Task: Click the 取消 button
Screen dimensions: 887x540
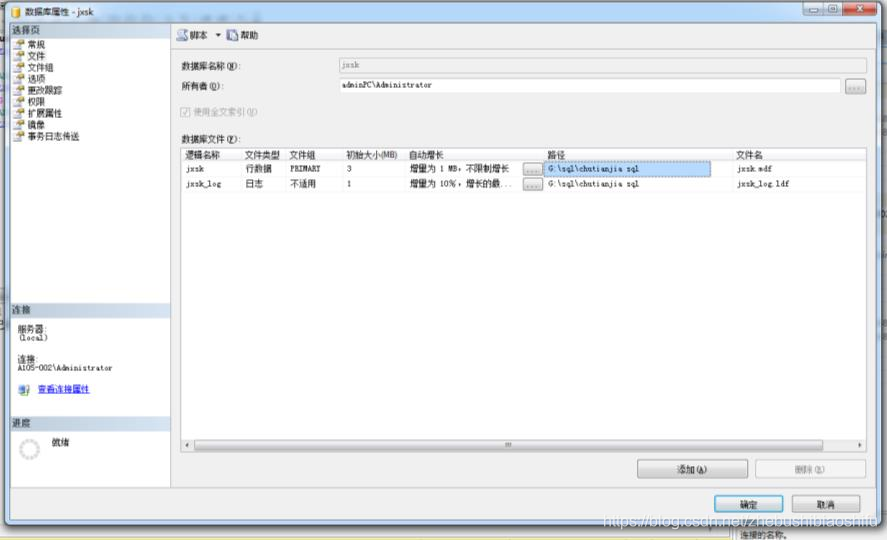Action: point(826,504)
